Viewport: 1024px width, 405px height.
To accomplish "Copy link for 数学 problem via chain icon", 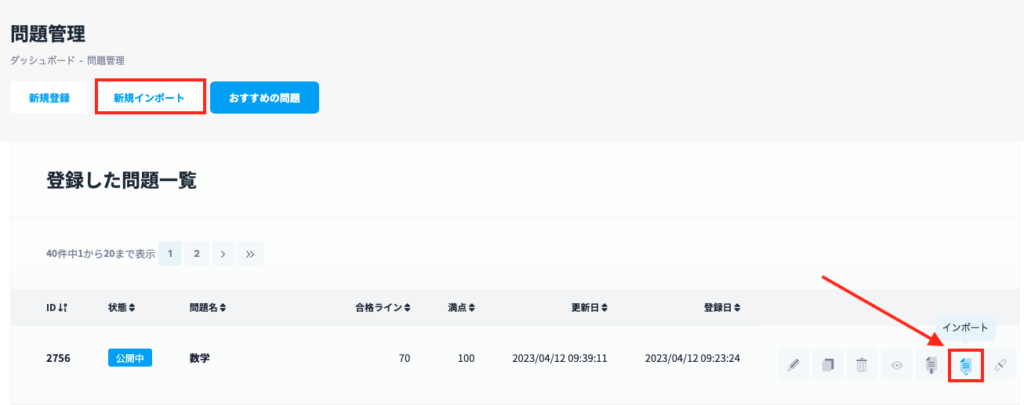I will pyautogui.click(x=1000, y=364).
